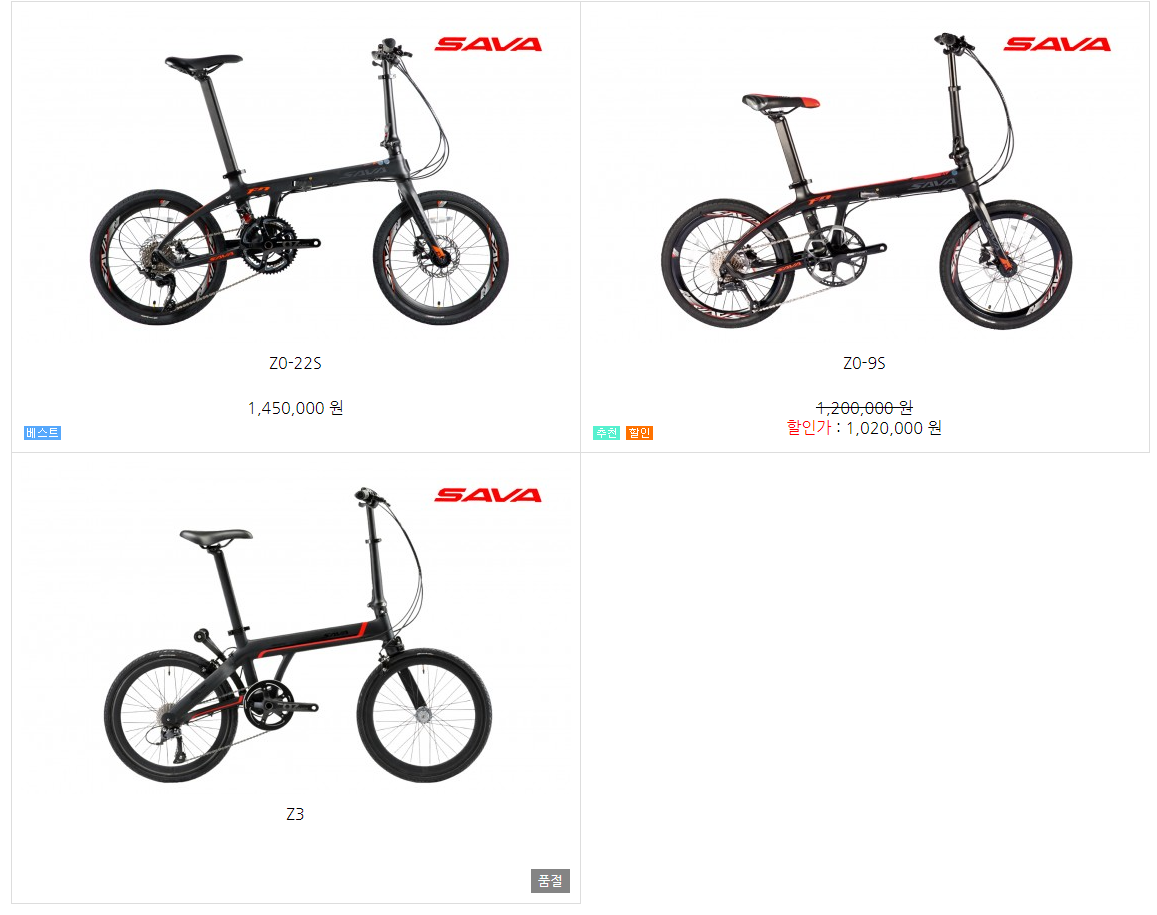Click the front wheel of Z3 bike

(424, 715)
